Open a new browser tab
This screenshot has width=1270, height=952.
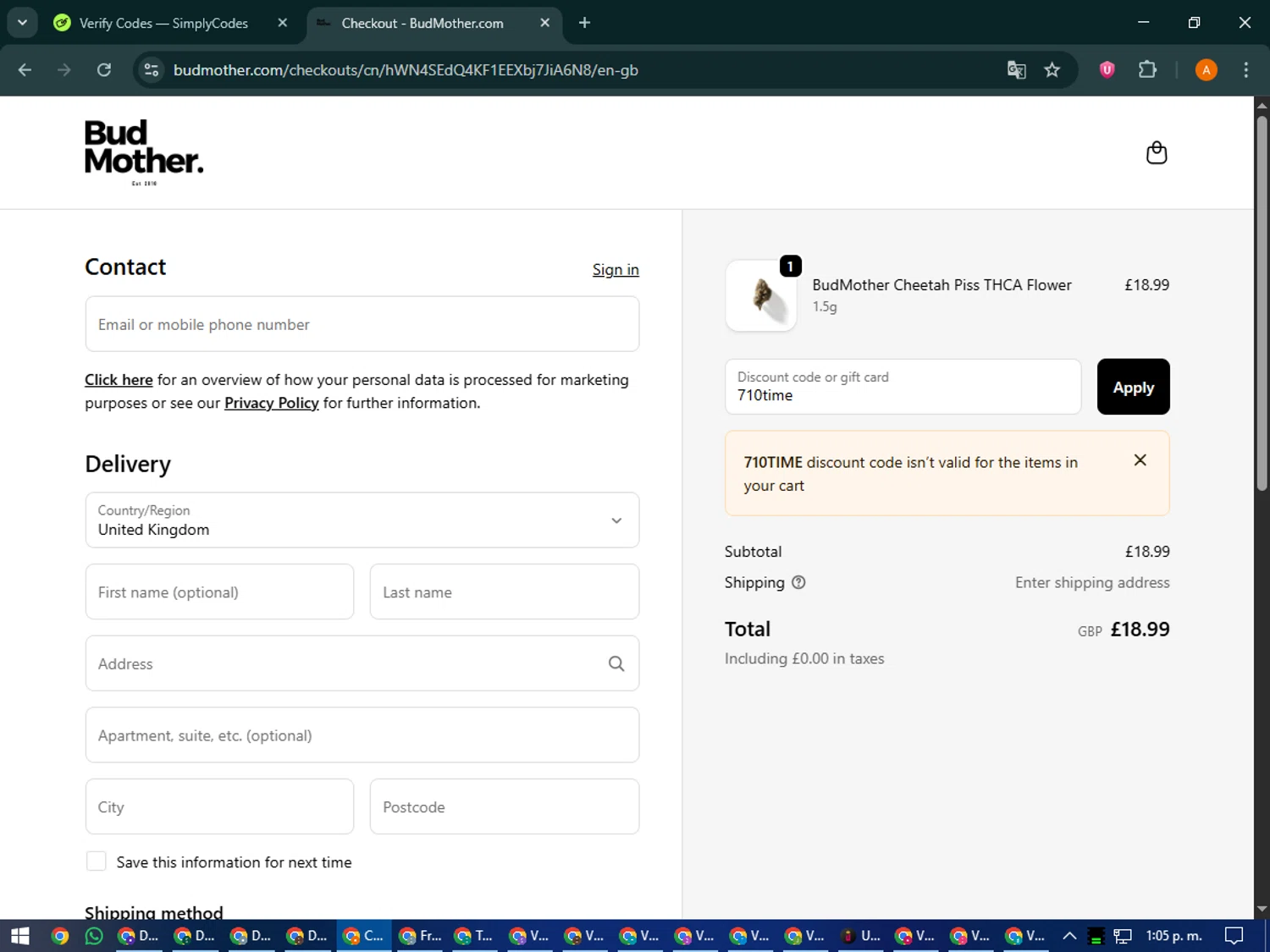point(584,23)
